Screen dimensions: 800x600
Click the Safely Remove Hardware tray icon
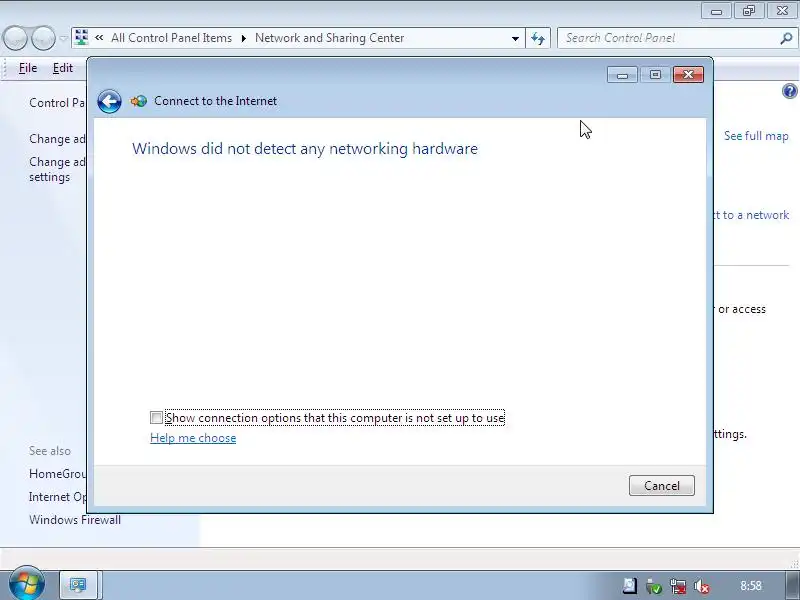(x=654, y=586)
